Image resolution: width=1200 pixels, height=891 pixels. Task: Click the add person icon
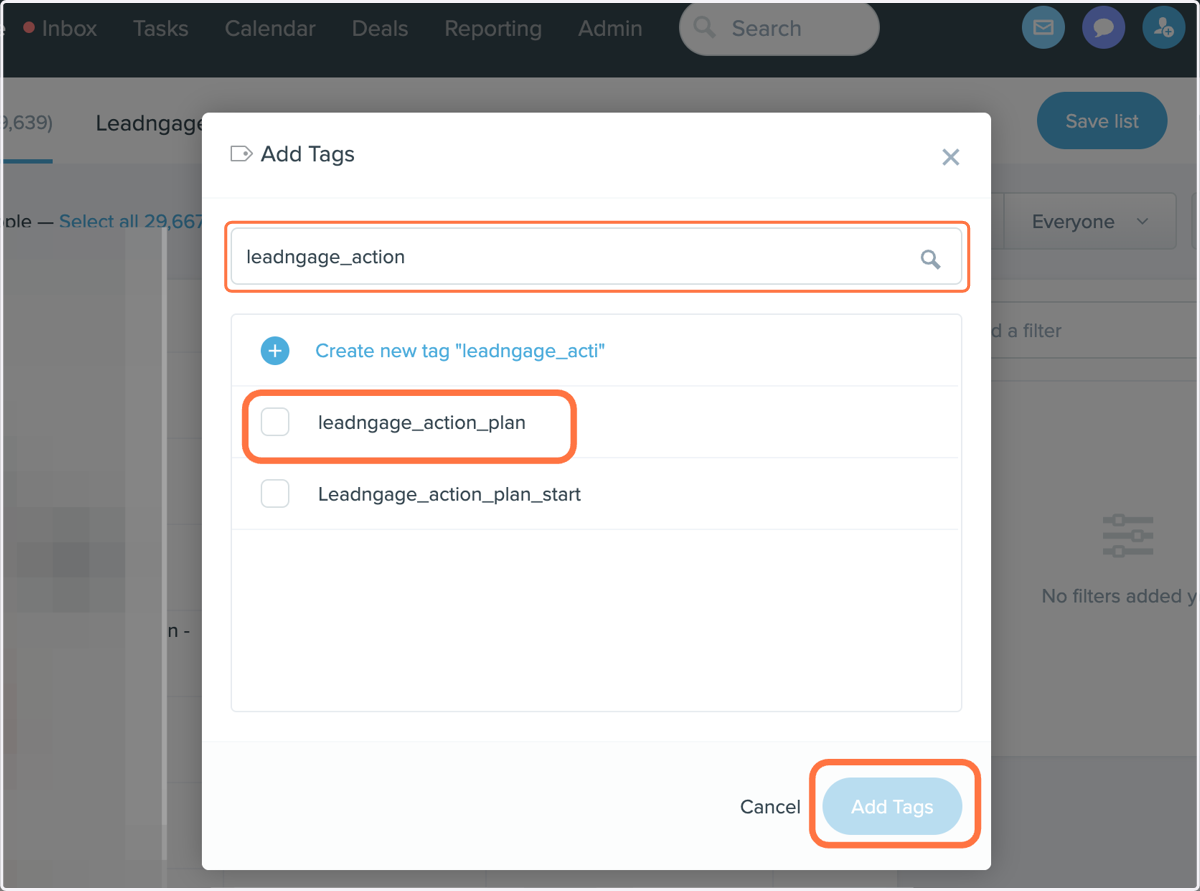coord(1163,28)
